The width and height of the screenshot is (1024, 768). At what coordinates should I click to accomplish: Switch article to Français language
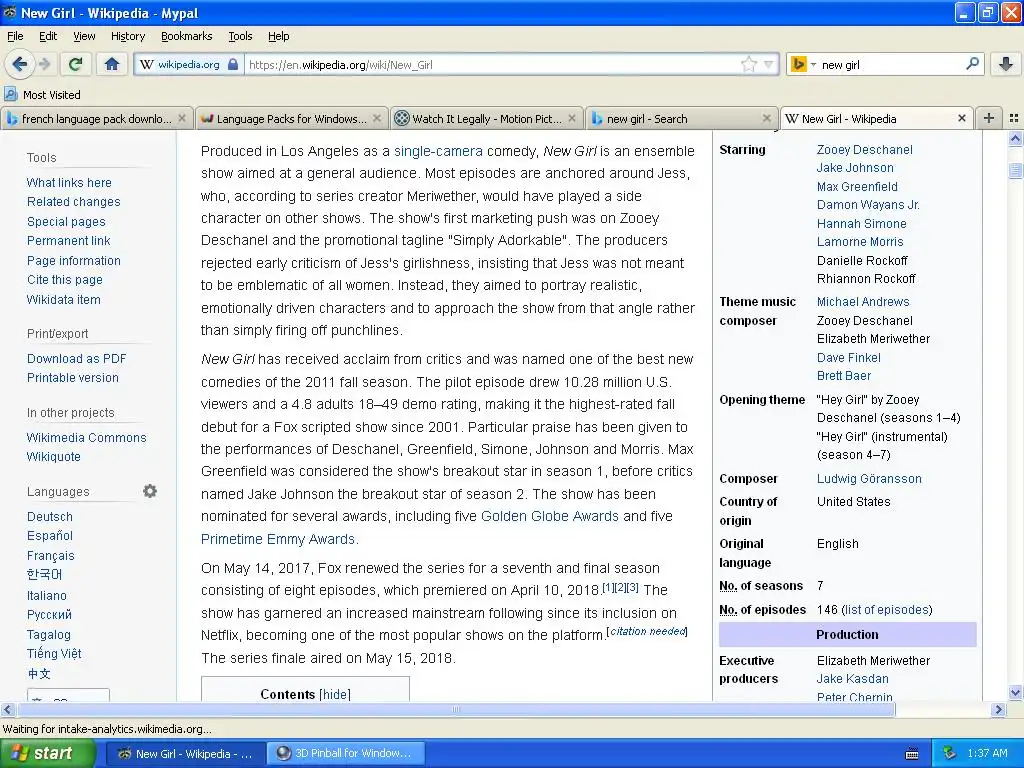coord(50,555)
